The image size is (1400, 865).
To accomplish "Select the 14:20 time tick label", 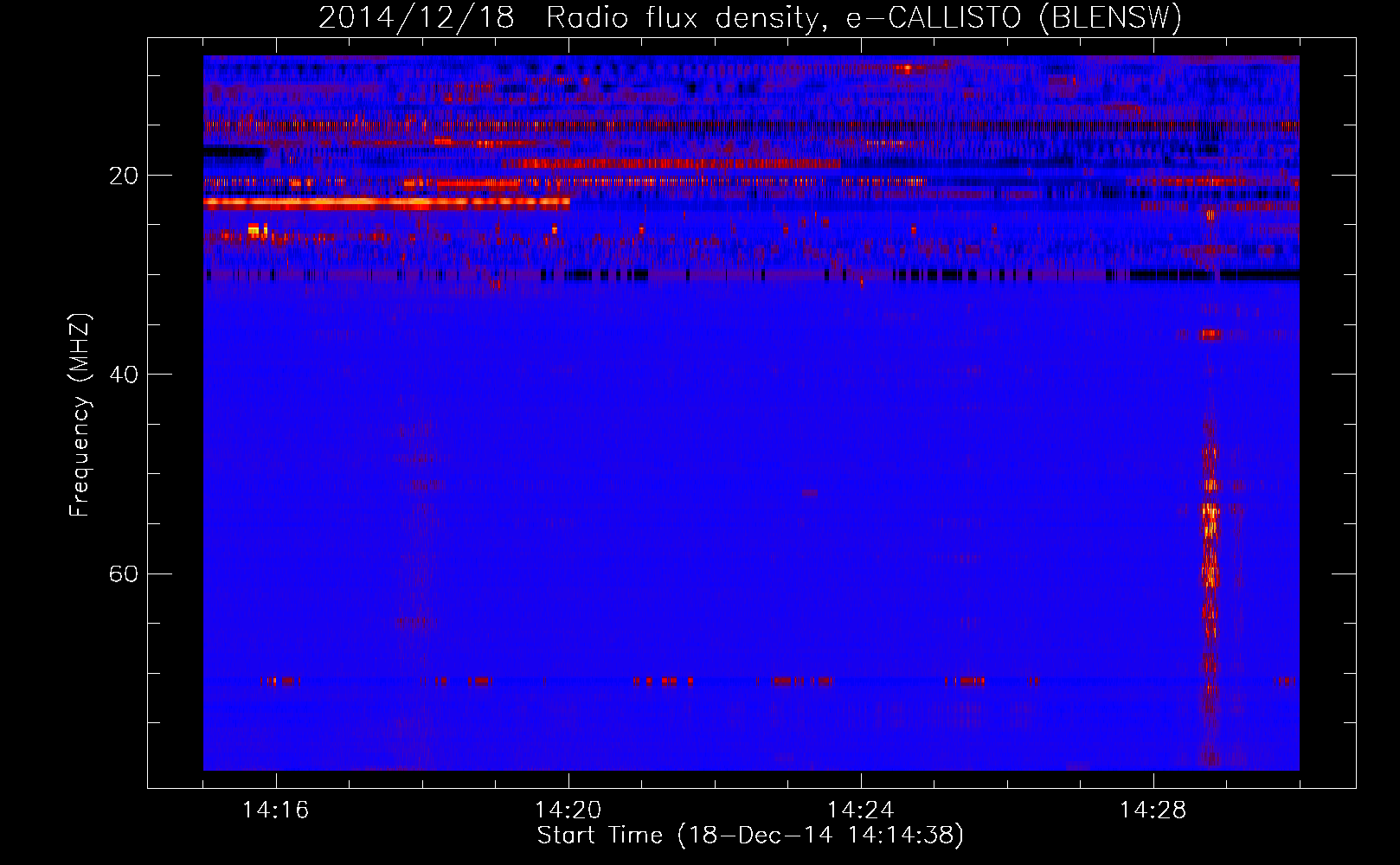I will (568, 810).
